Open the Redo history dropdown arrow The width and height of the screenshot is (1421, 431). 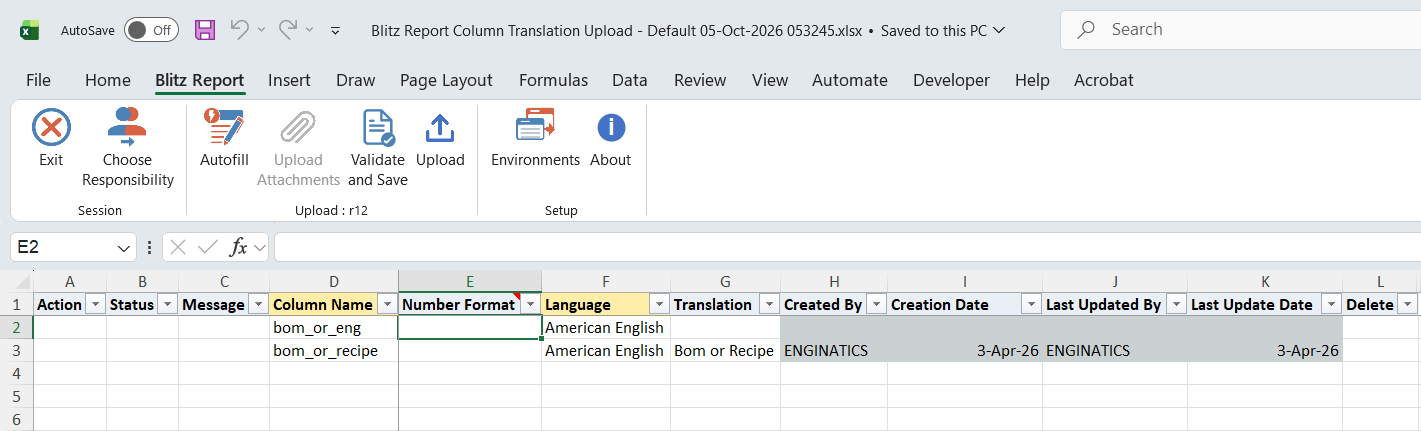(310, 31)
